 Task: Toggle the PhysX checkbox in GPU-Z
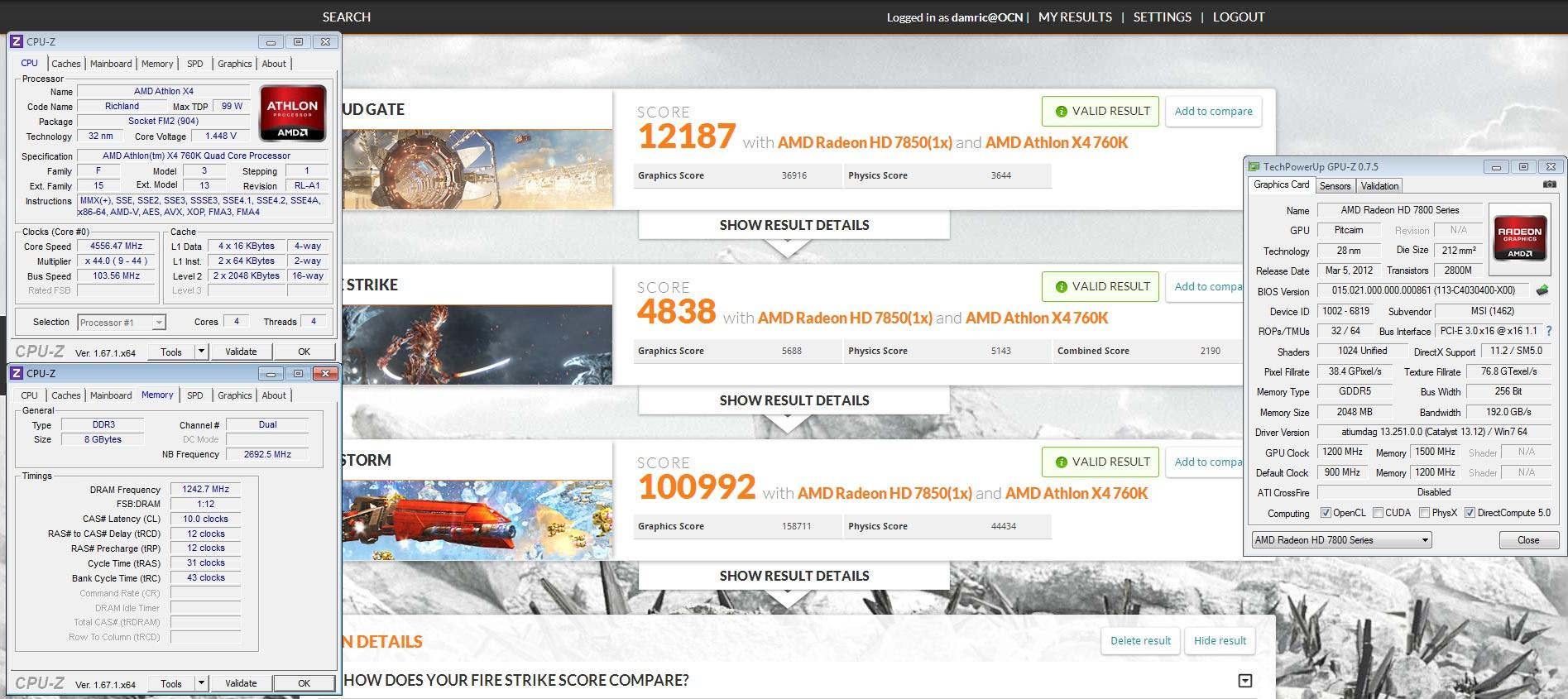point(1424,513)
